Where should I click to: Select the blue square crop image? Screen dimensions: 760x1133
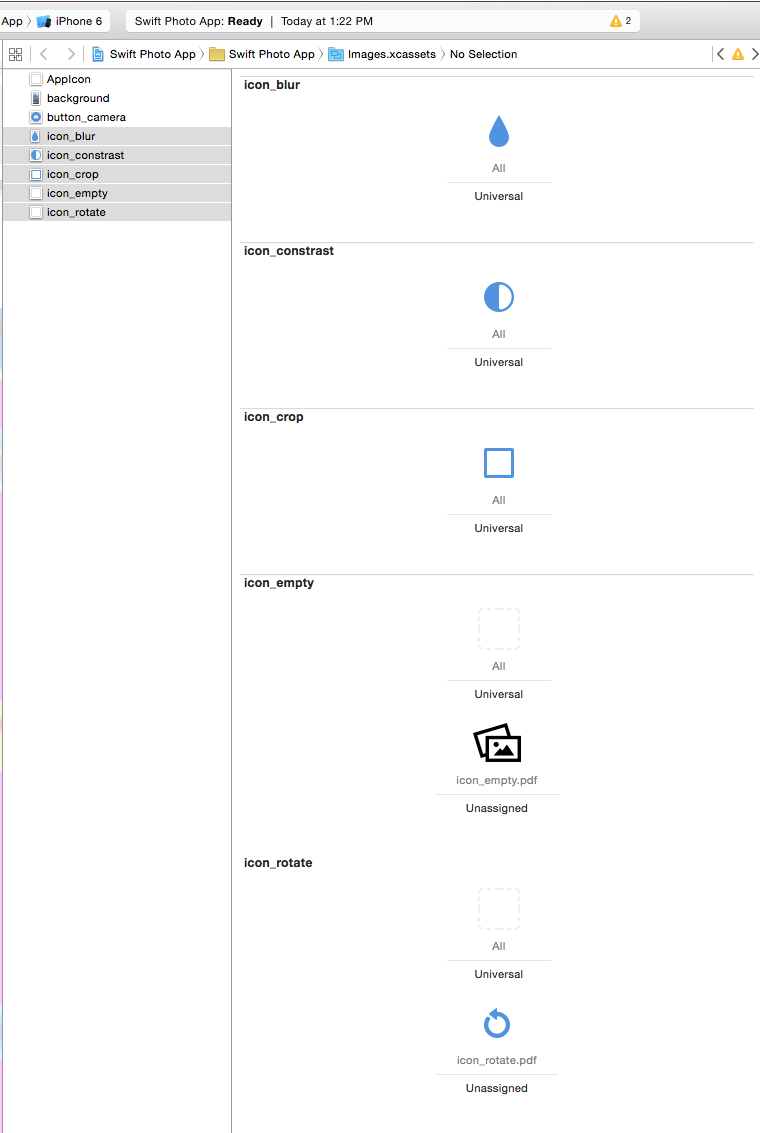498,463
